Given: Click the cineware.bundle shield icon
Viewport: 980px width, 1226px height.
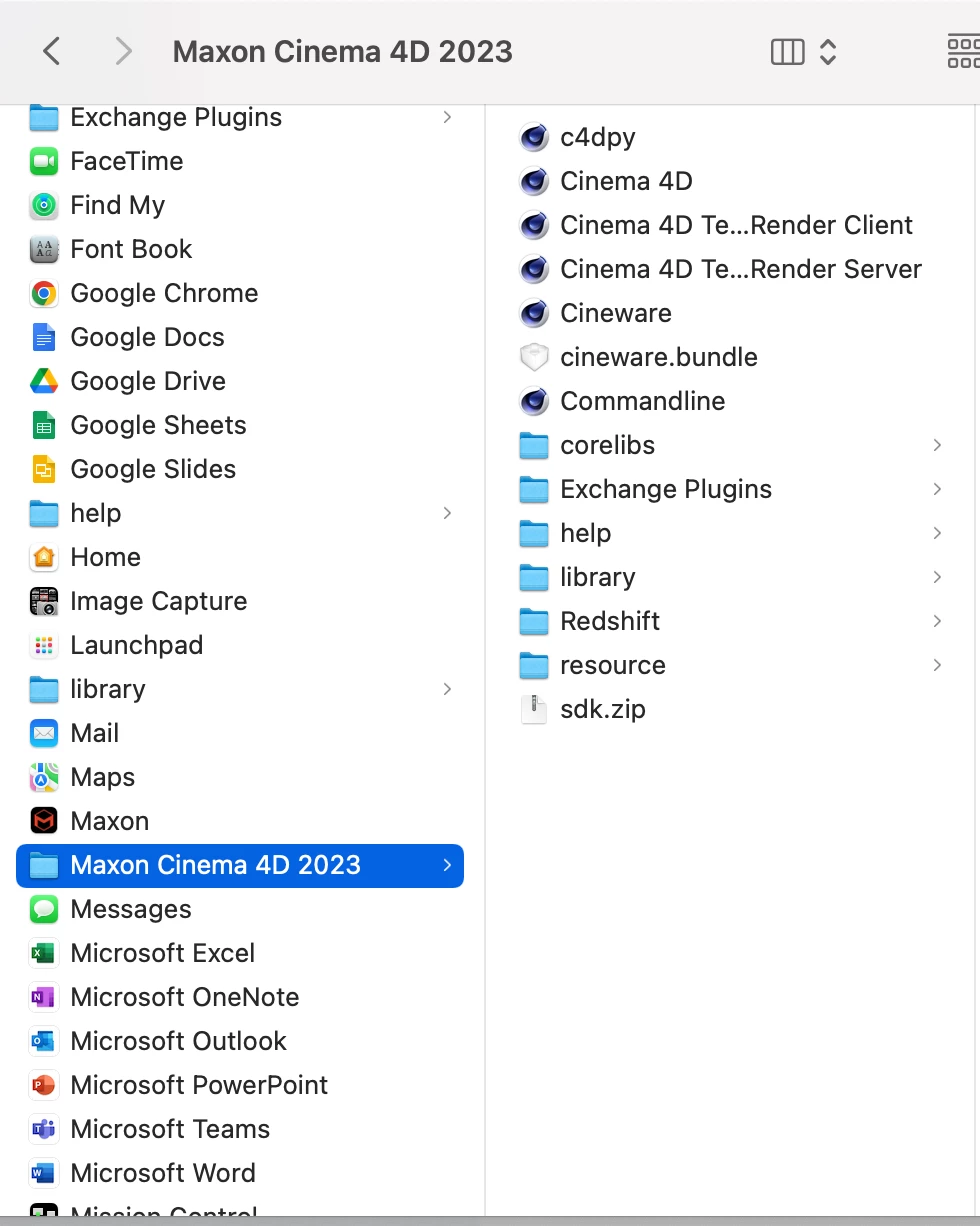Looking at the screenshot, I should coord(534,357).
